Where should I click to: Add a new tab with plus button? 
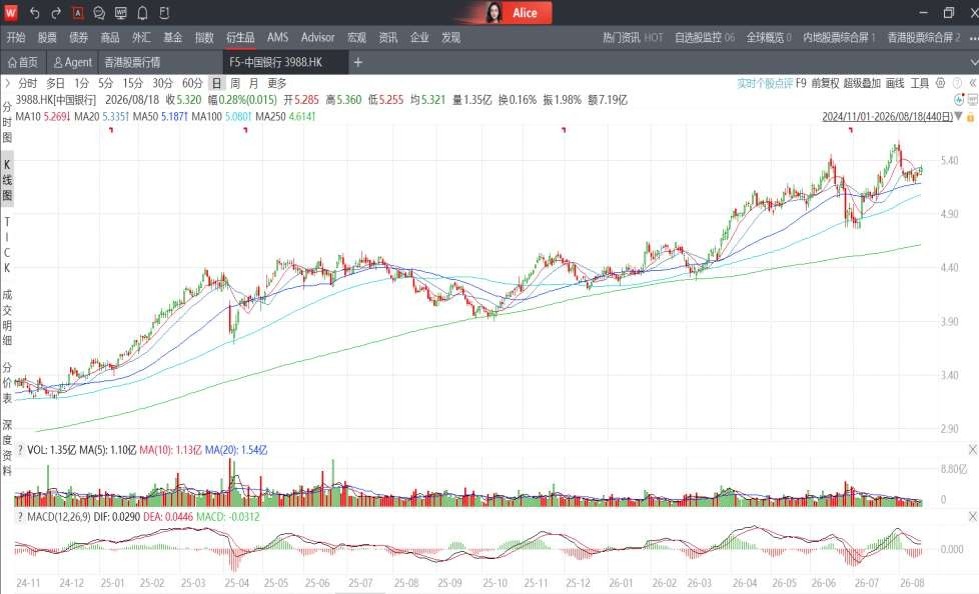(x=358, y=62)
